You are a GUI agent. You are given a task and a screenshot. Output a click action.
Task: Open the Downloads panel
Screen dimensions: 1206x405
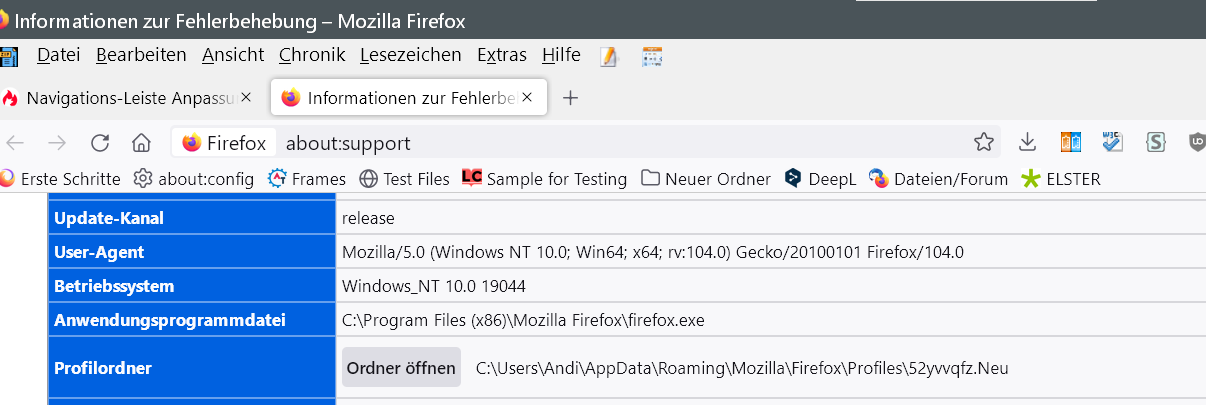pos(1027,143)
